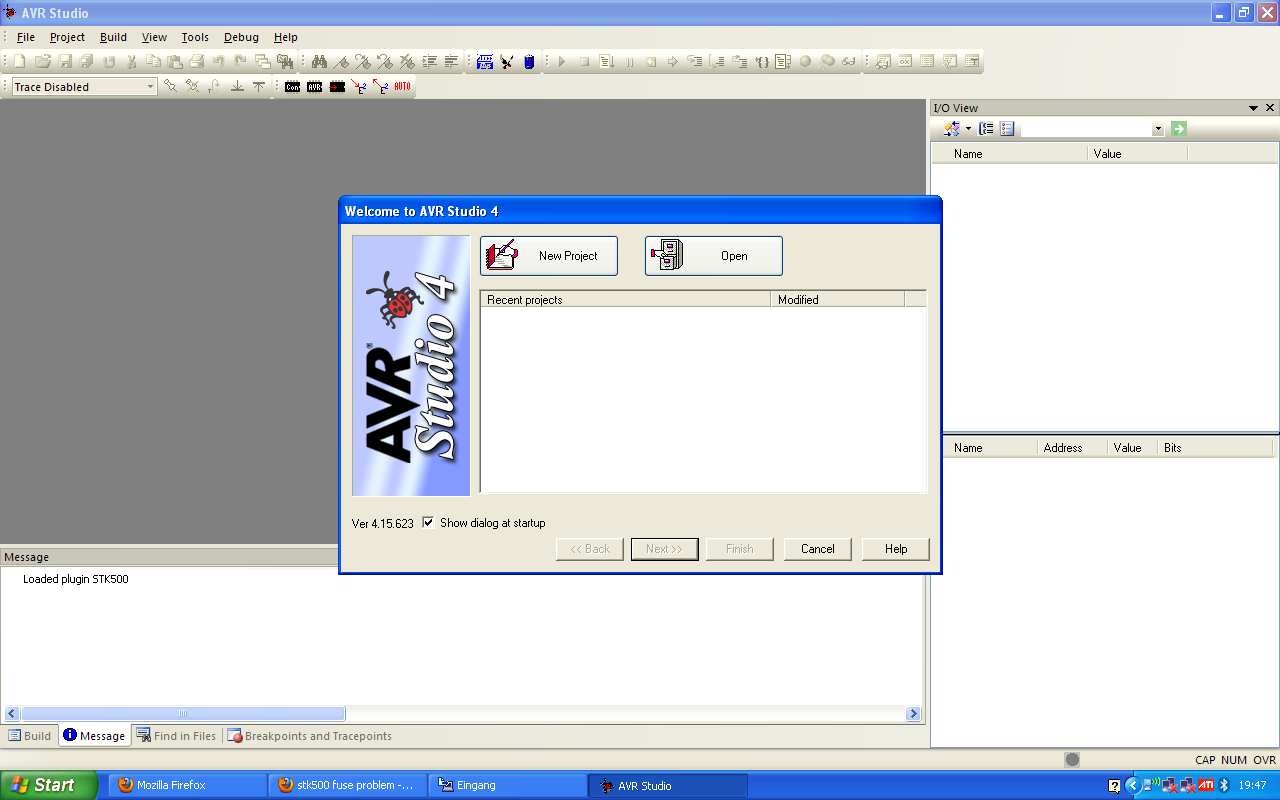Click the write-EEPROM red arrow E2 icon
Image resolution: width=1280 pixels, height=800 pixels.
(359, 87)
